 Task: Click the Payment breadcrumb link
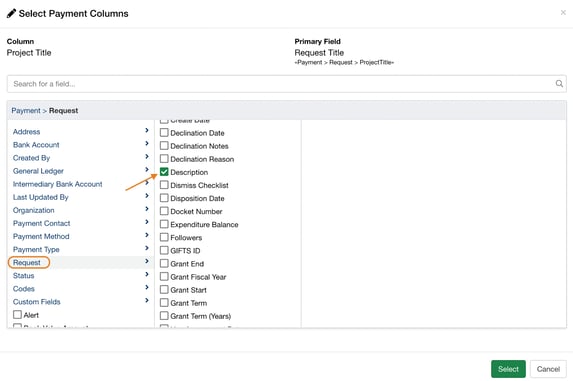coord(26,111)
